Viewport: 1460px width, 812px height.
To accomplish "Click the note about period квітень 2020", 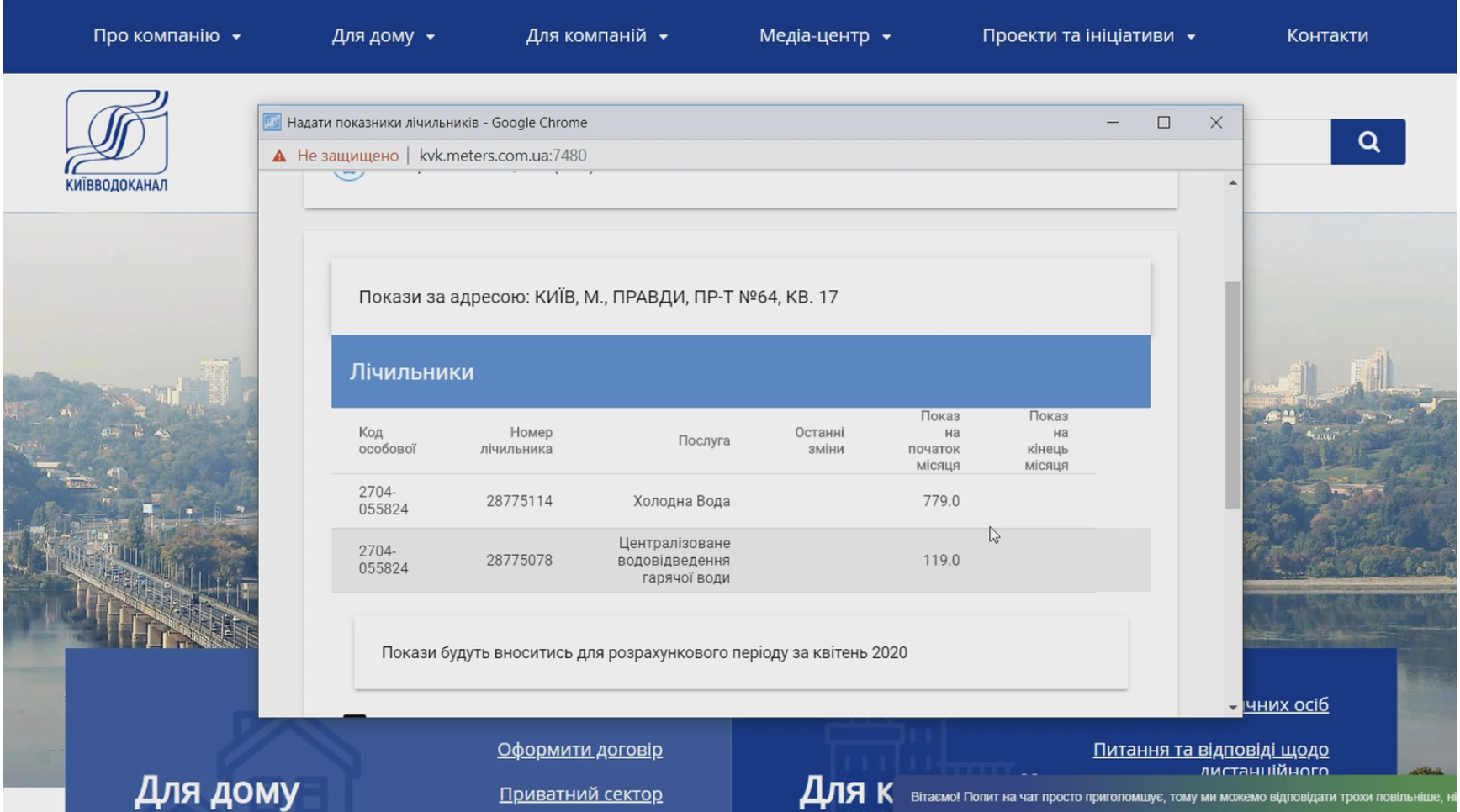I will click(x=644, y=653).
